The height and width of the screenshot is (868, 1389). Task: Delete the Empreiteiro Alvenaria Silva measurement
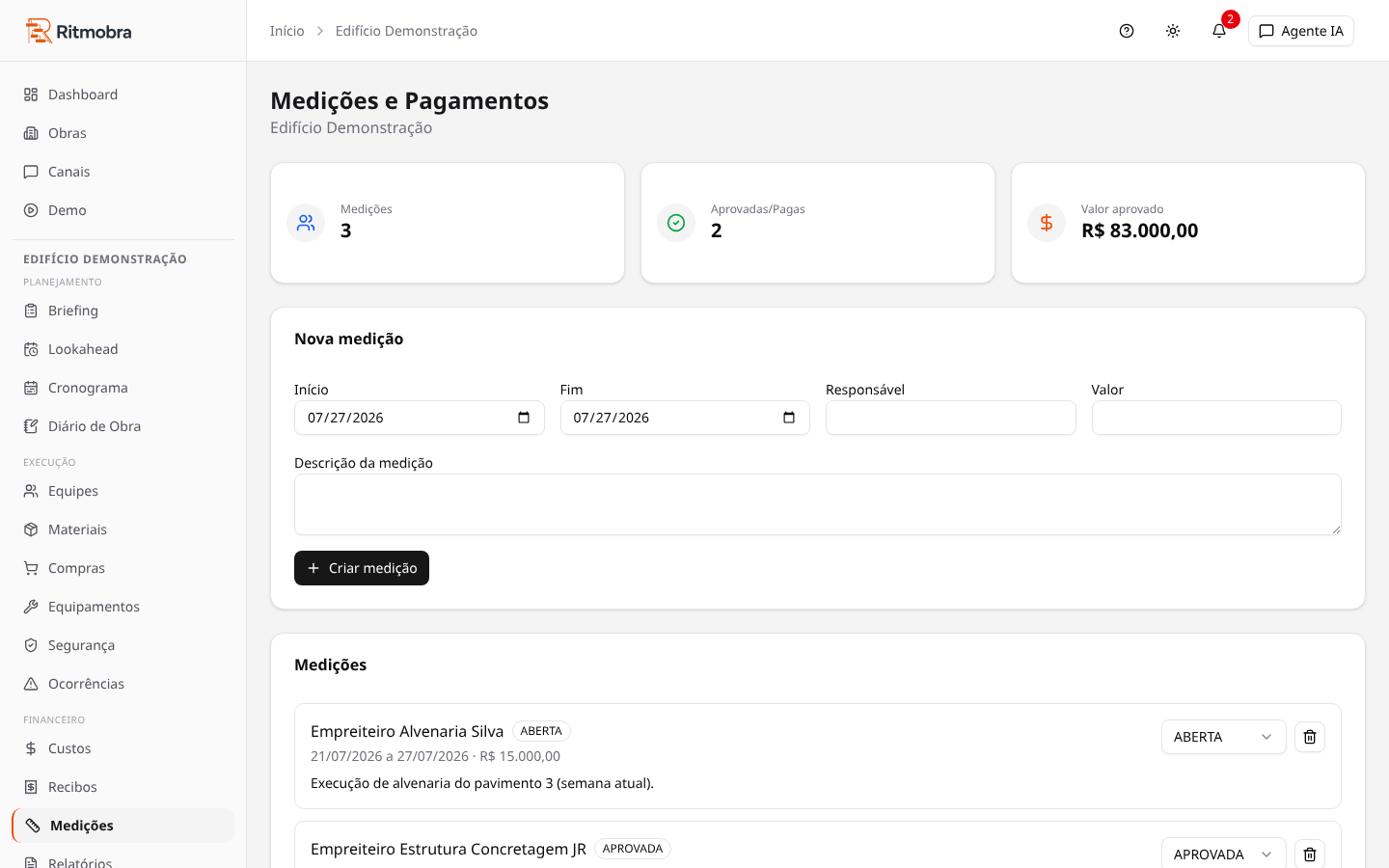[1310, 737]
